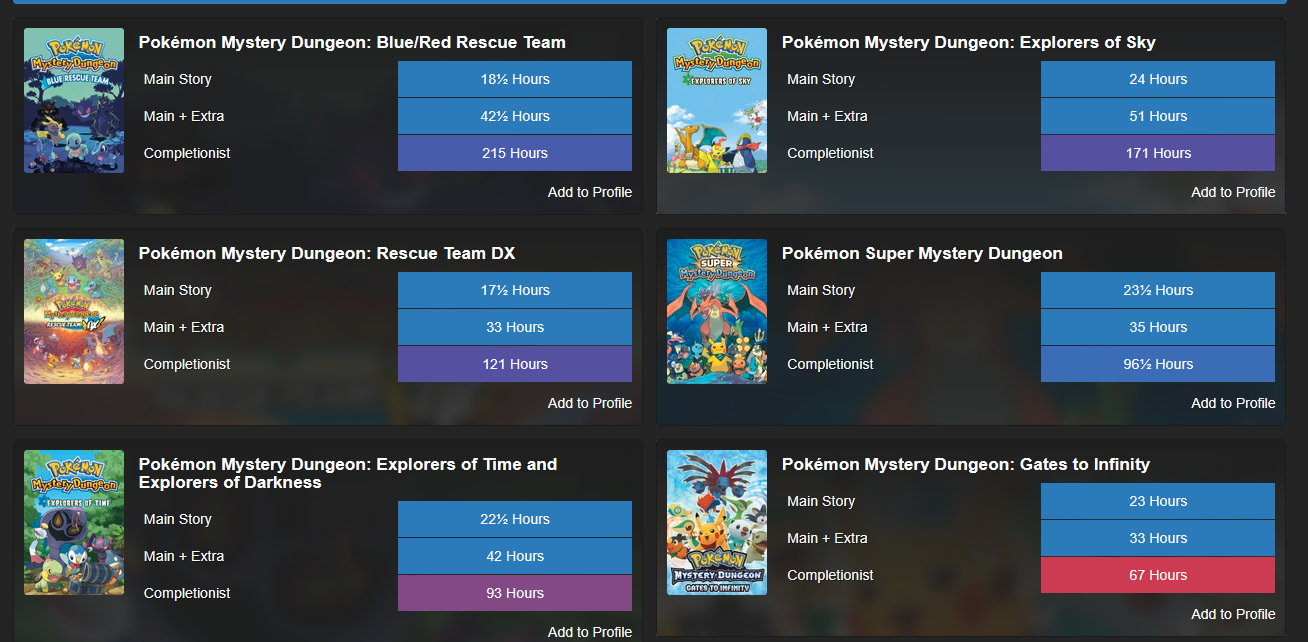This screenshot has height=642, width=1308.
Task: Click Completionist label under Rescue Team DX
Action: pos(187,364)
